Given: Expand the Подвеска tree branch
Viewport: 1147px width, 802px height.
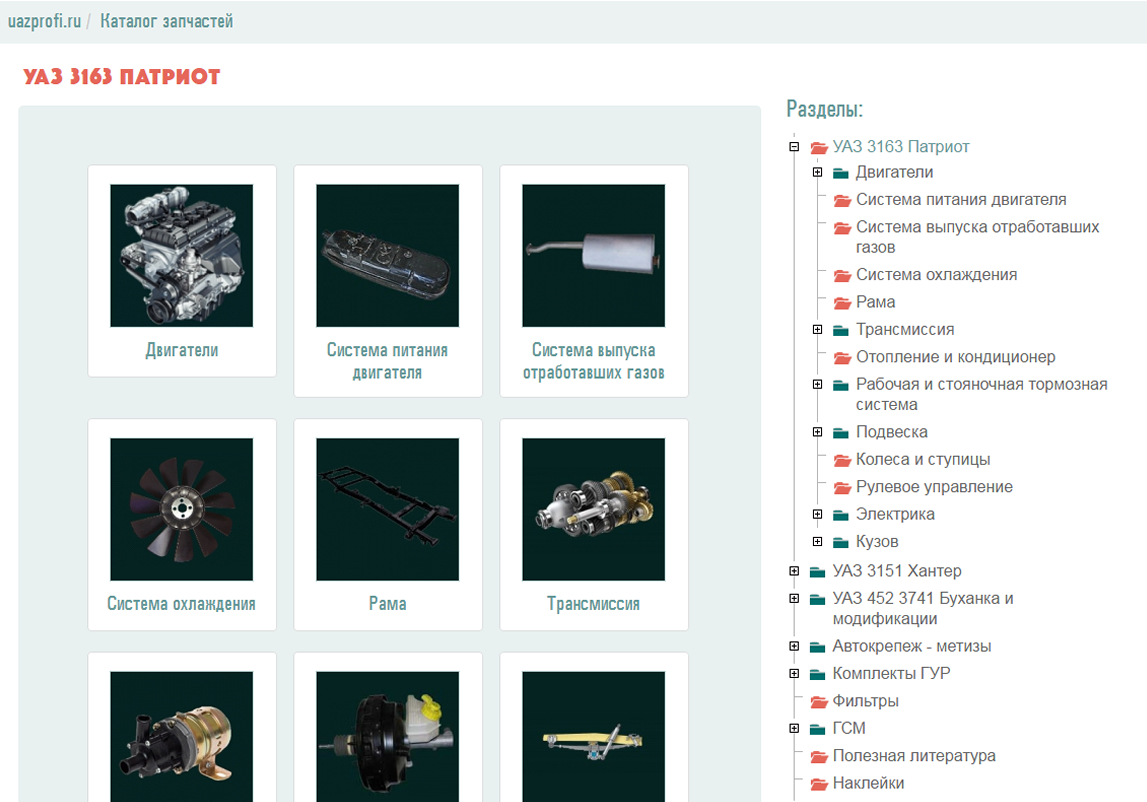Looking at the screenshot, I should coord(818,432).
